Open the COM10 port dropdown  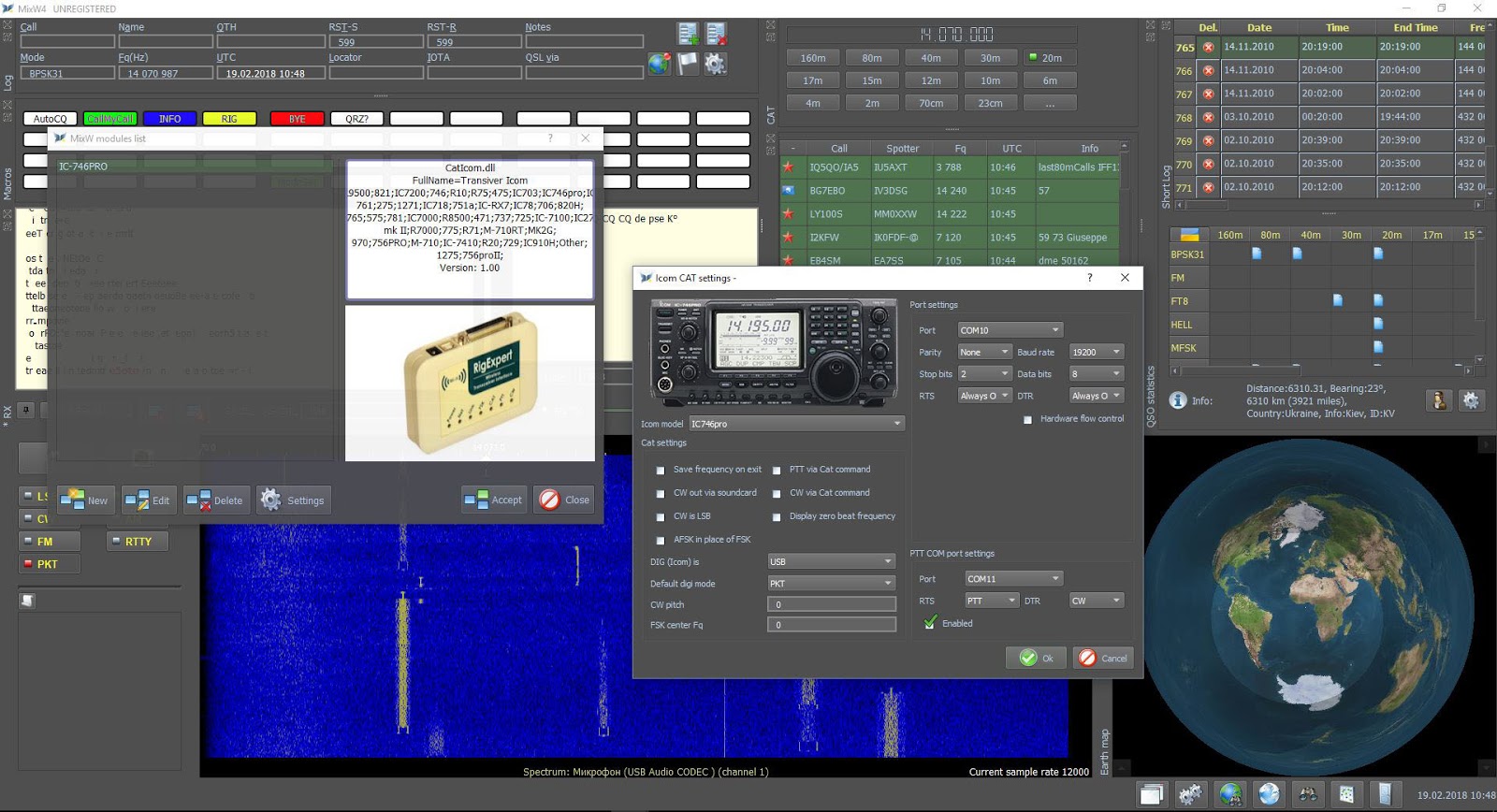pos(1010,330)
